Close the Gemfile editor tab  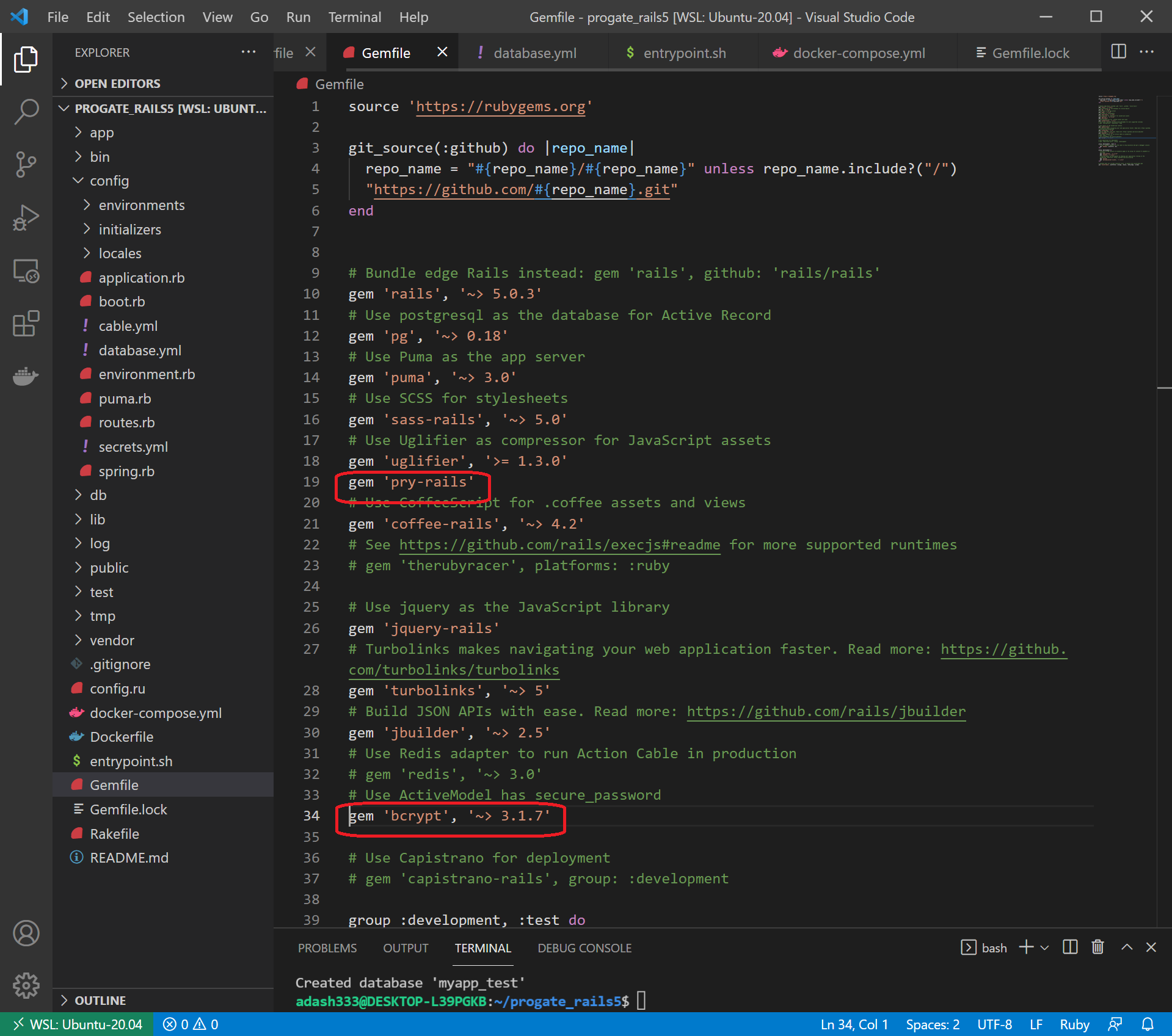click(442, 52)
